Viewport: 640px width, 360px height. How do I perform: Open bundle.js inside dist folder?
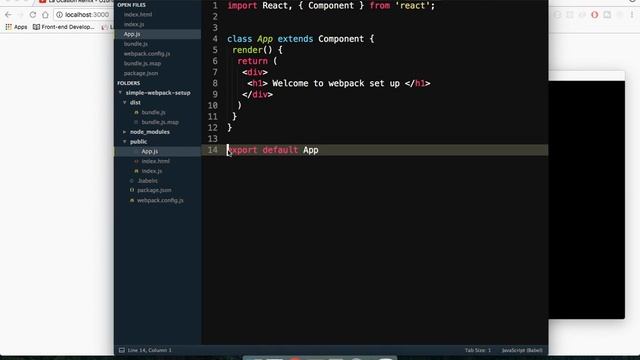153,112
